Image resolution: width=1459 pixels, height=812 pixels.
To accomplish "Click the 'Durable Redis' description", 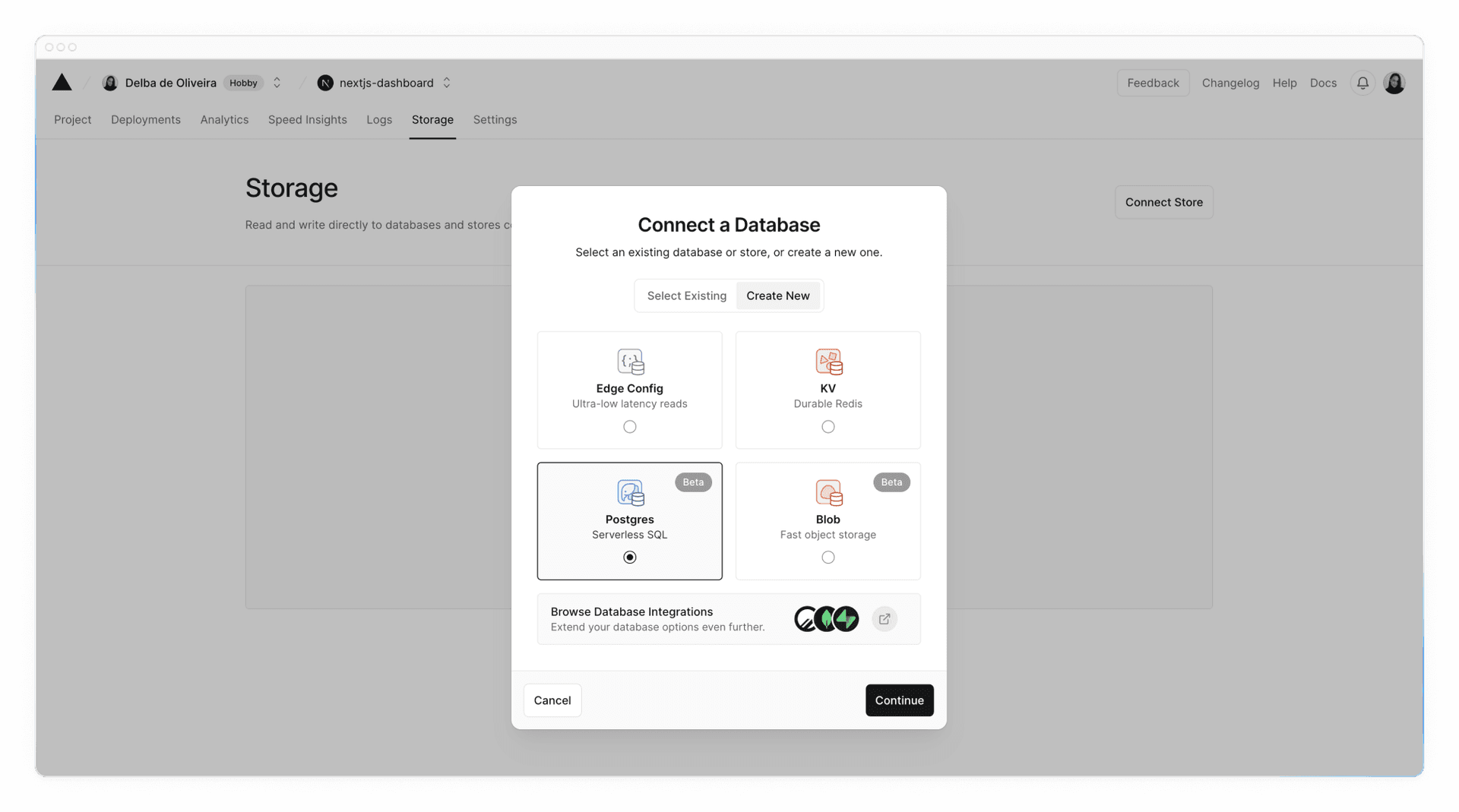I will tap(828, 404).
